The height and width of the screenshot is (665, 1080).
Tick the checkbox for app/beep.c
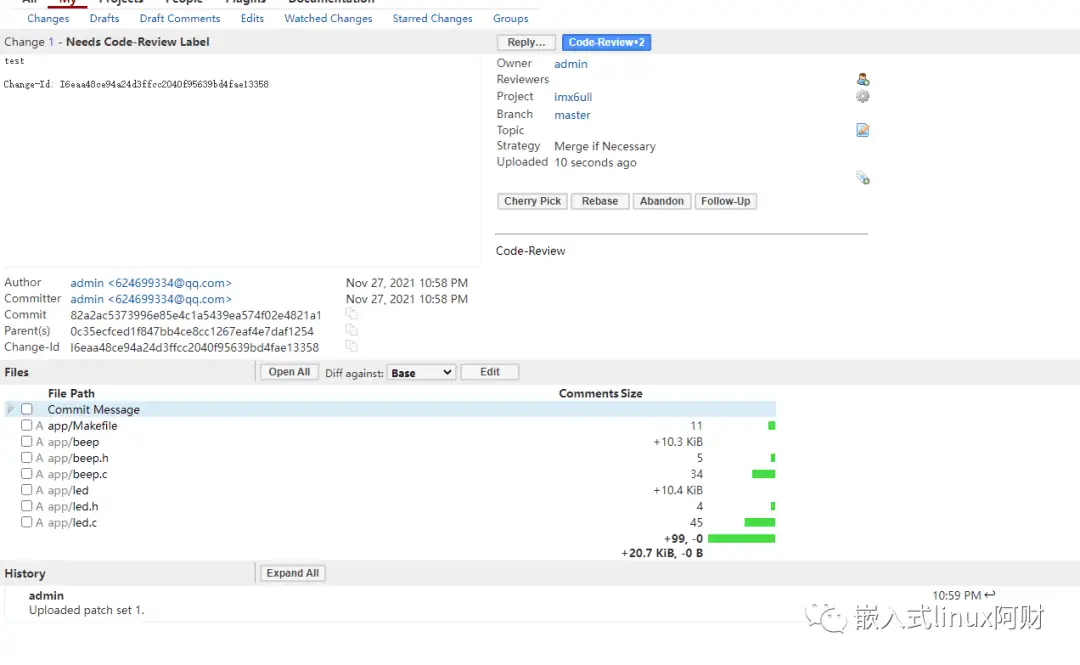tap(27, 474)
